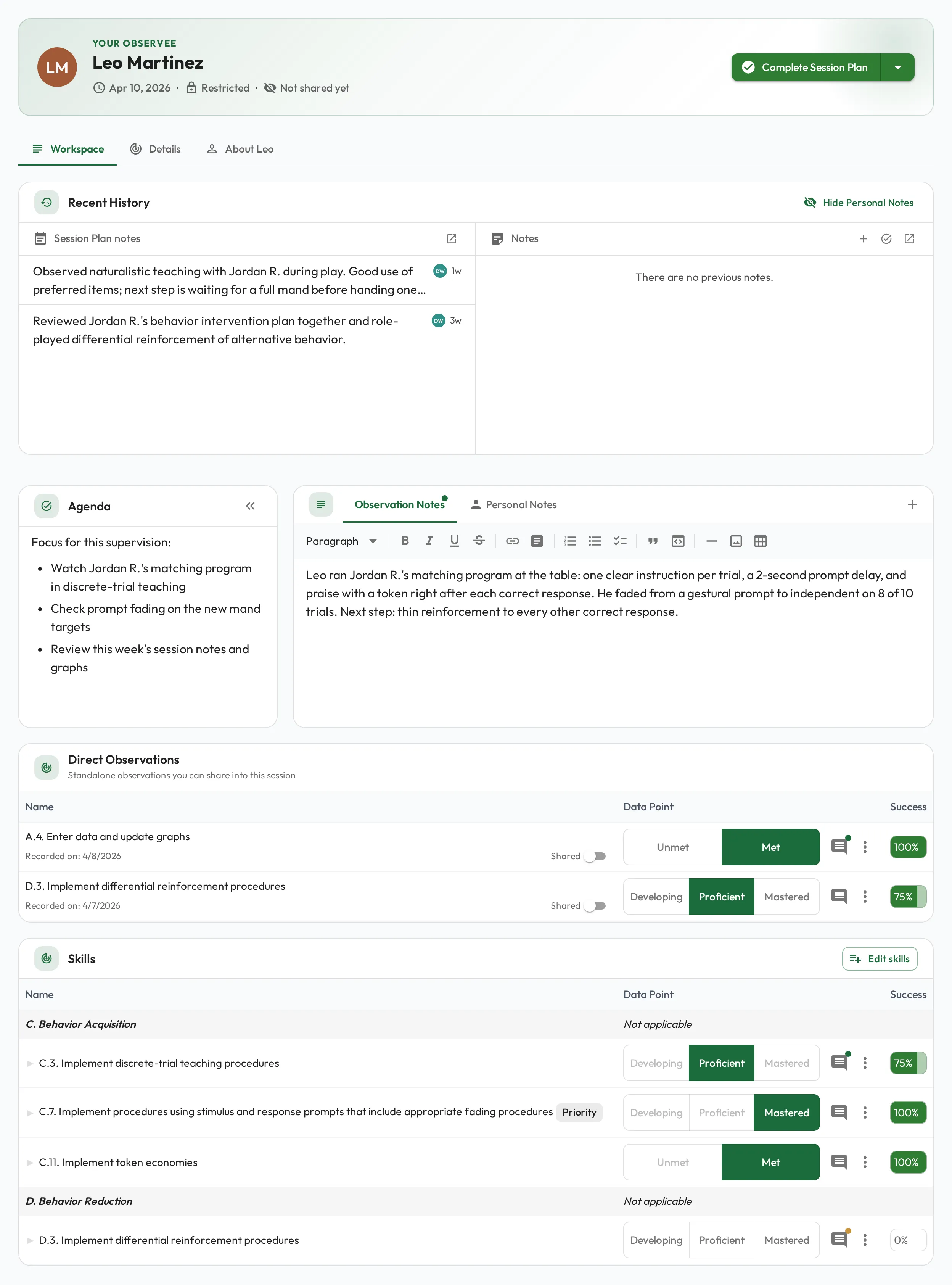Insert code block
The height and width of the screenshot is (1285, 952).
tap(678, 541)
